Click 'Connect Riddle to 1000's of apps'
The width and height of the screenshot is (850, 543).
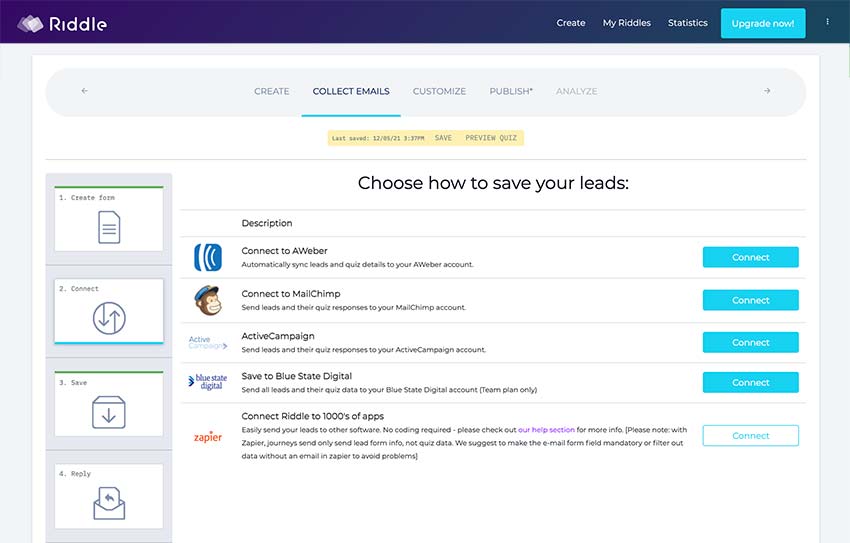pos(313,416)
